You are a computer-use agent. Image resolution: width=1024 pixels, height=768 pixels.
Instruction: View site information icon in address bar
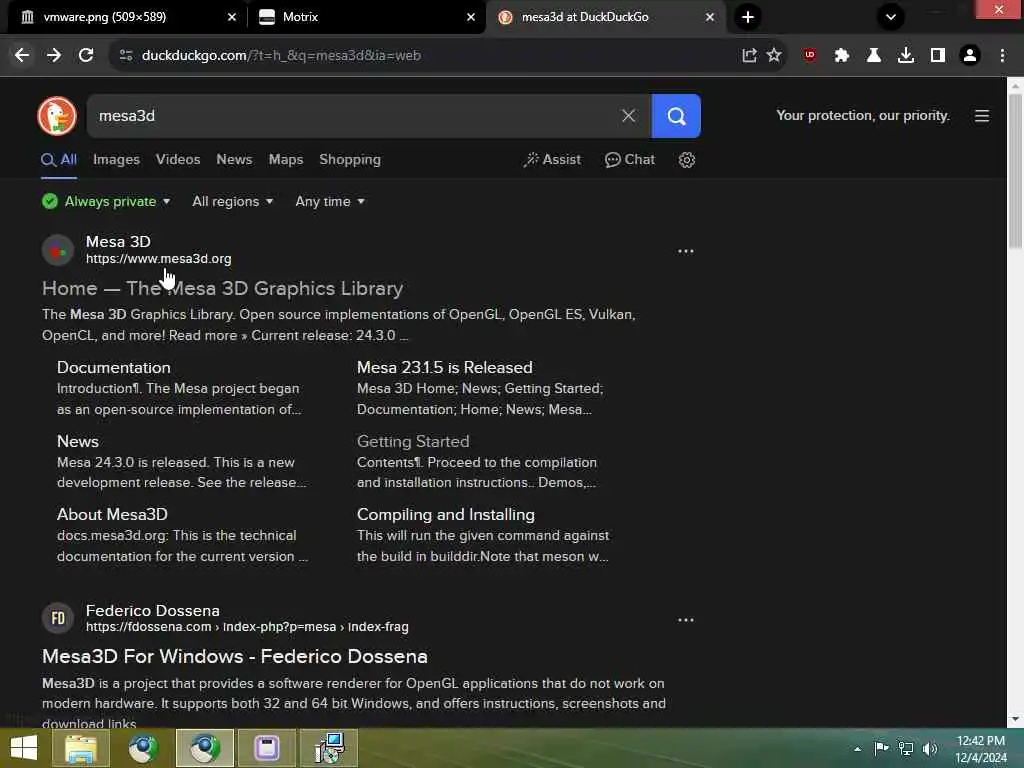(126, 56)
